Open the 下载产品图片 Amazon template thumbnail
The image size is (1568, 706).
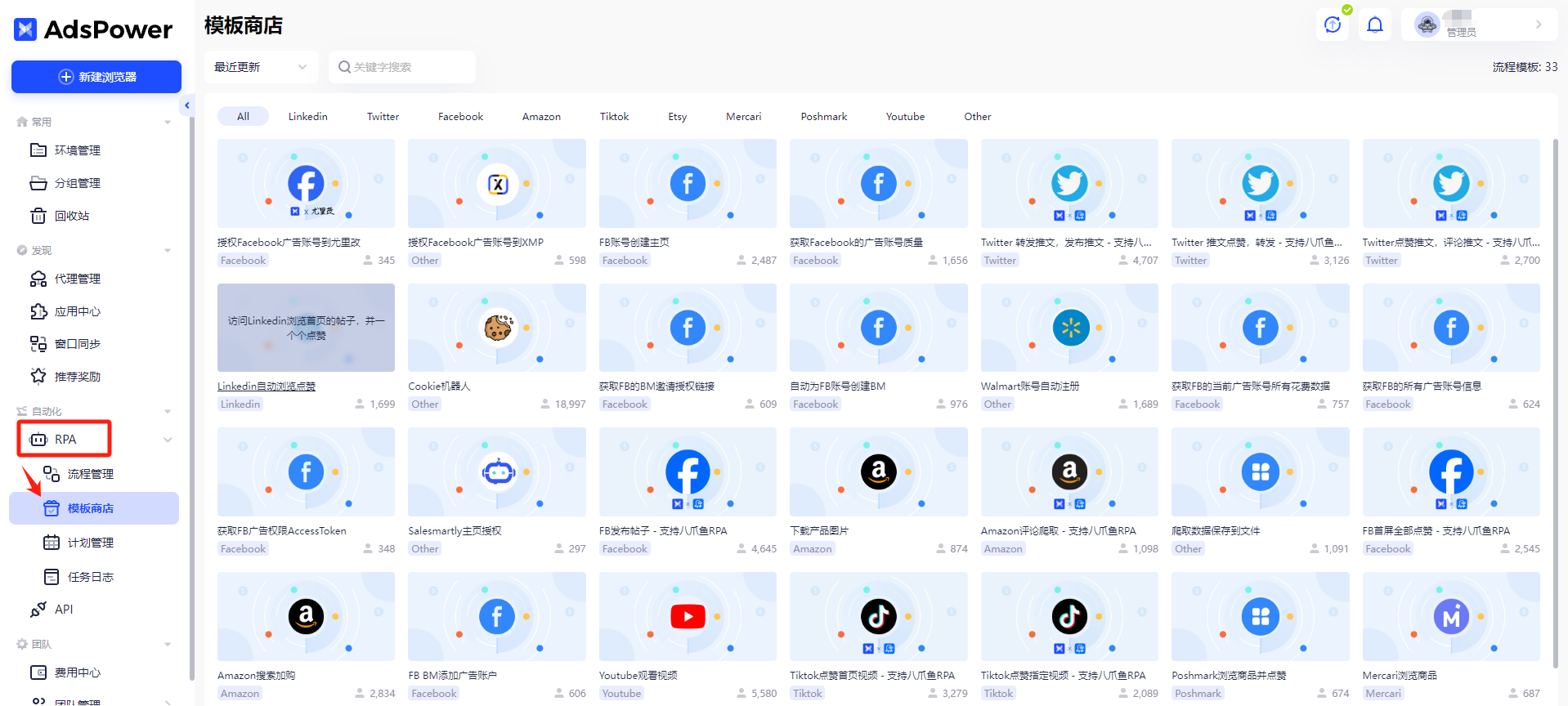(x=879, y=471)
